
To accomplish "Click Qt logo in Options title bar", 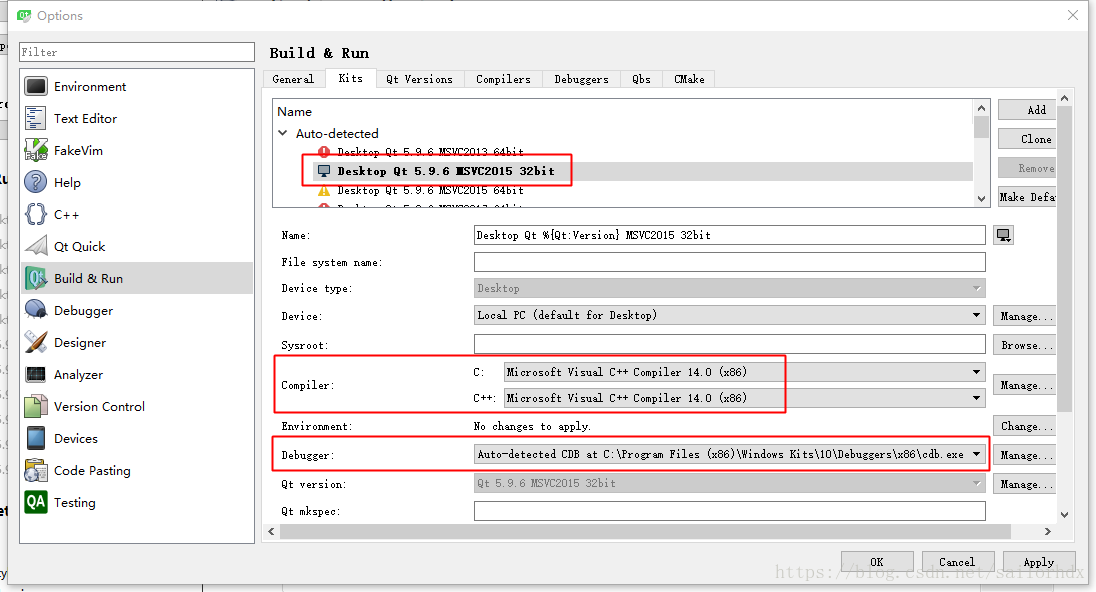I will (x=24, y=15).
